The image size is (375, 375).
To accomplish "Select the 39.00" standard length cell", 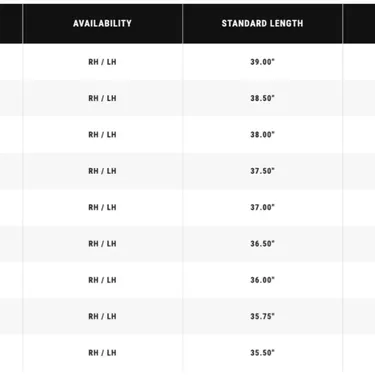I will 262,62.
